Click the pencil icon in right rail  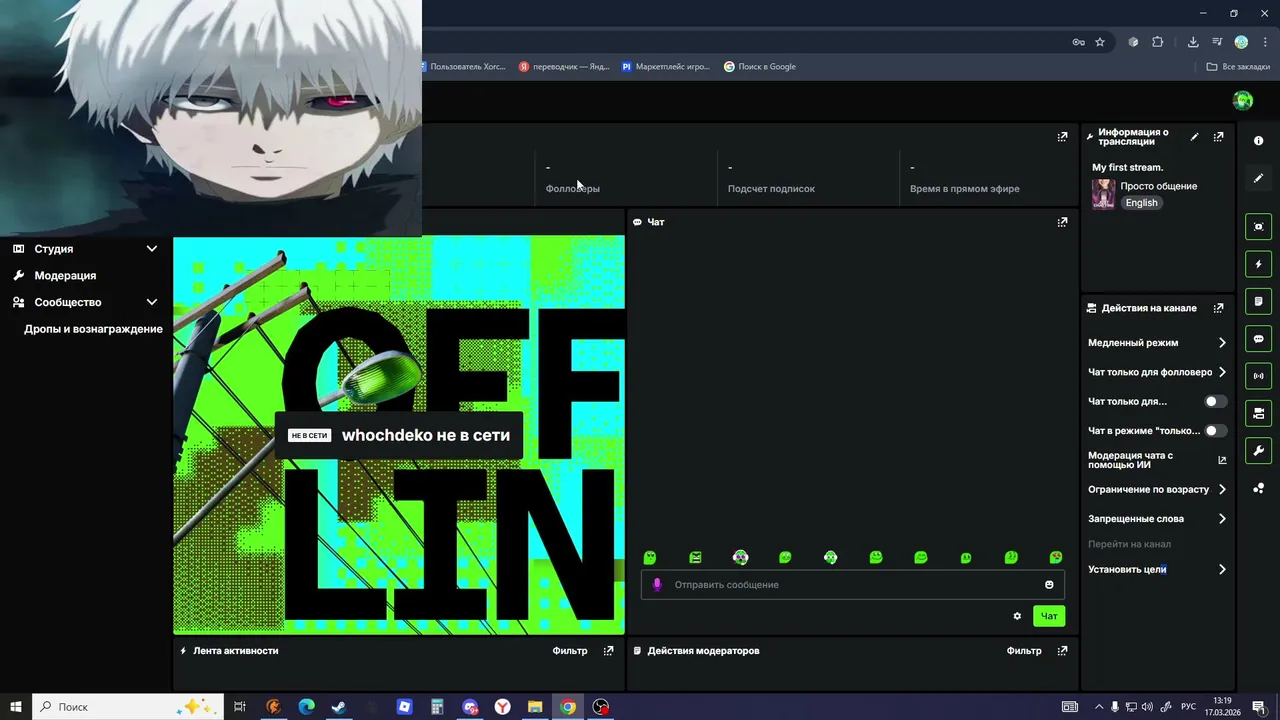[x=1258, y=178]
